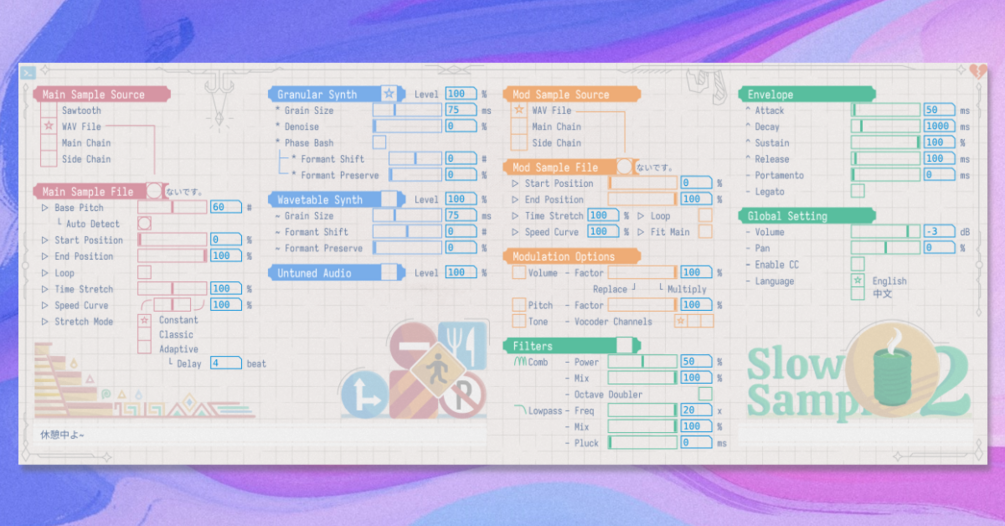Screen dimensions: 1005x526
Task: Adjust the Envelope Attack slider
Action: [x=886, y=110]
